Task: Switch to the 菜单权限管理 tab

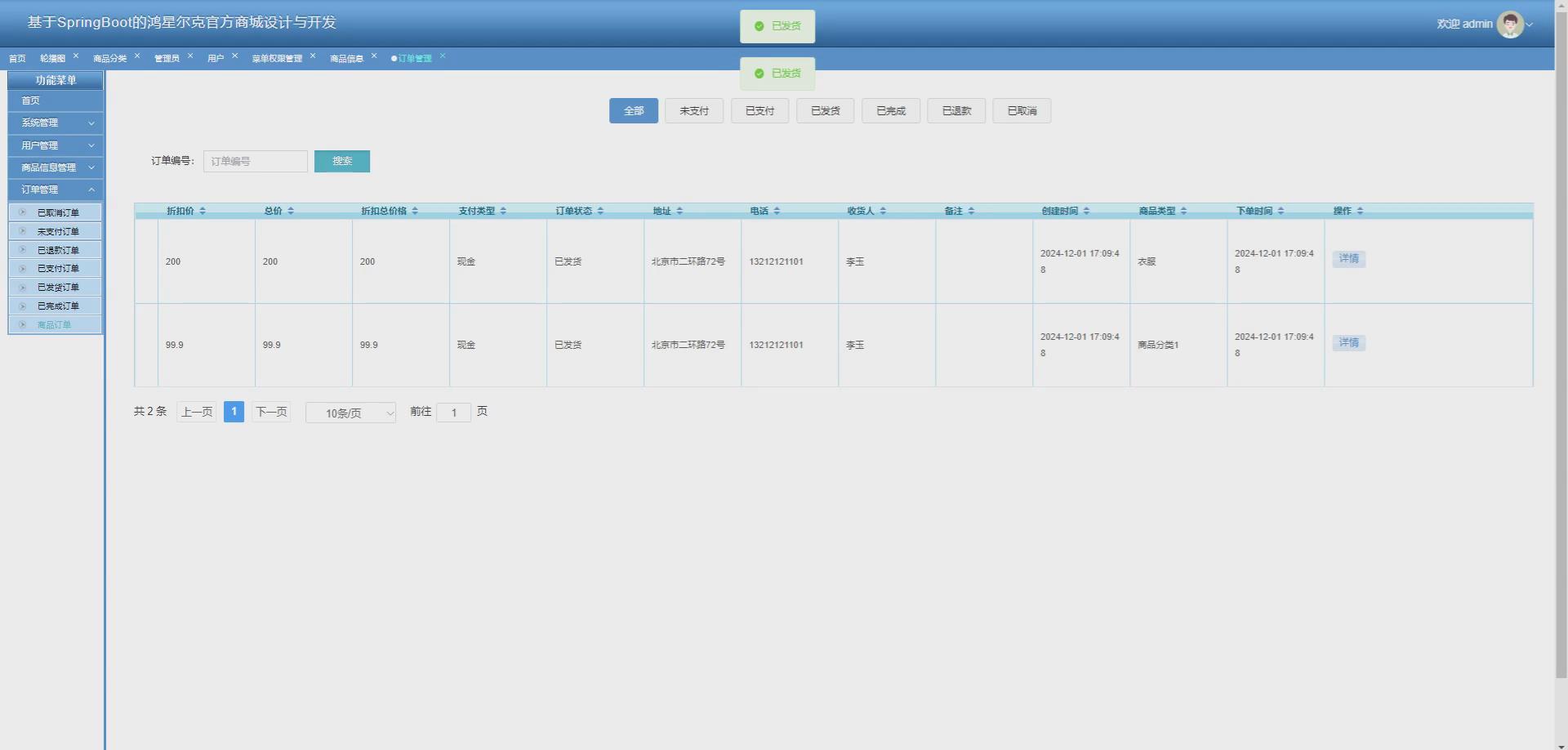Action: tap(277, 58)
